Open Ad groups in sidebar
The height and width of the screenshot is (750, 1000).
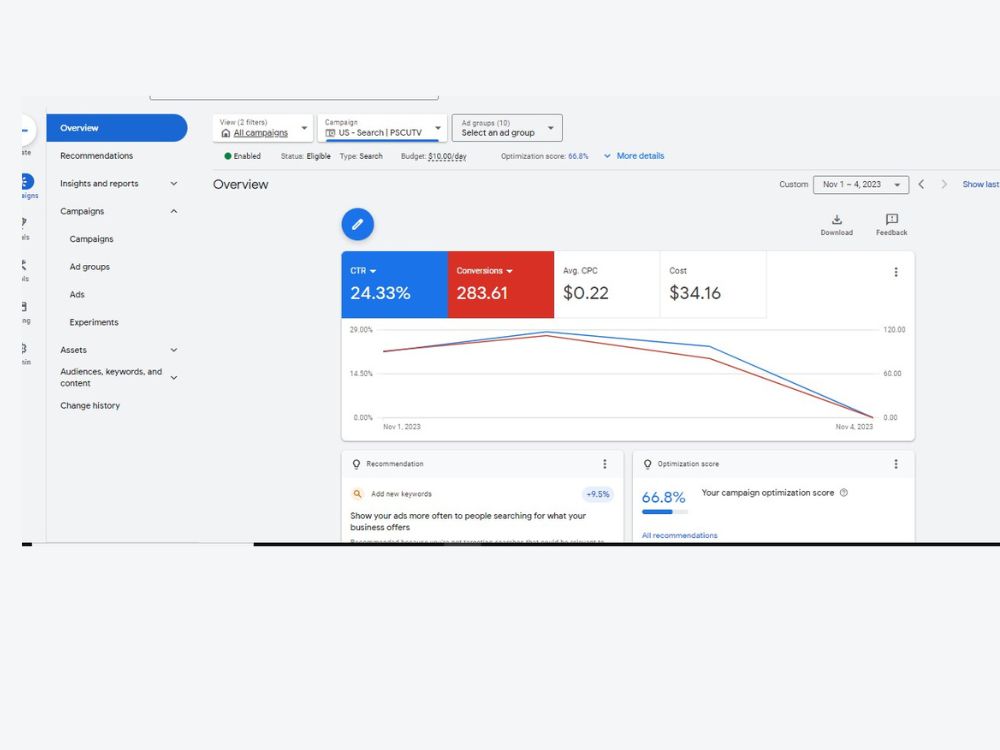89,267
